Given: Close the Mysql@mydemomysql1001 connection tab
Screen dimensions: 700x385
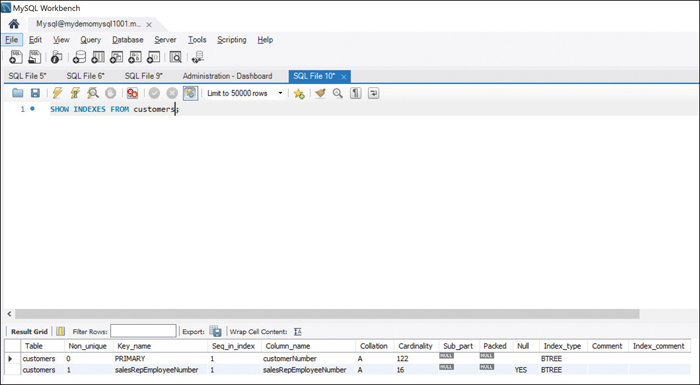Looking at the screenshot, I should click(x=149, y=25).
